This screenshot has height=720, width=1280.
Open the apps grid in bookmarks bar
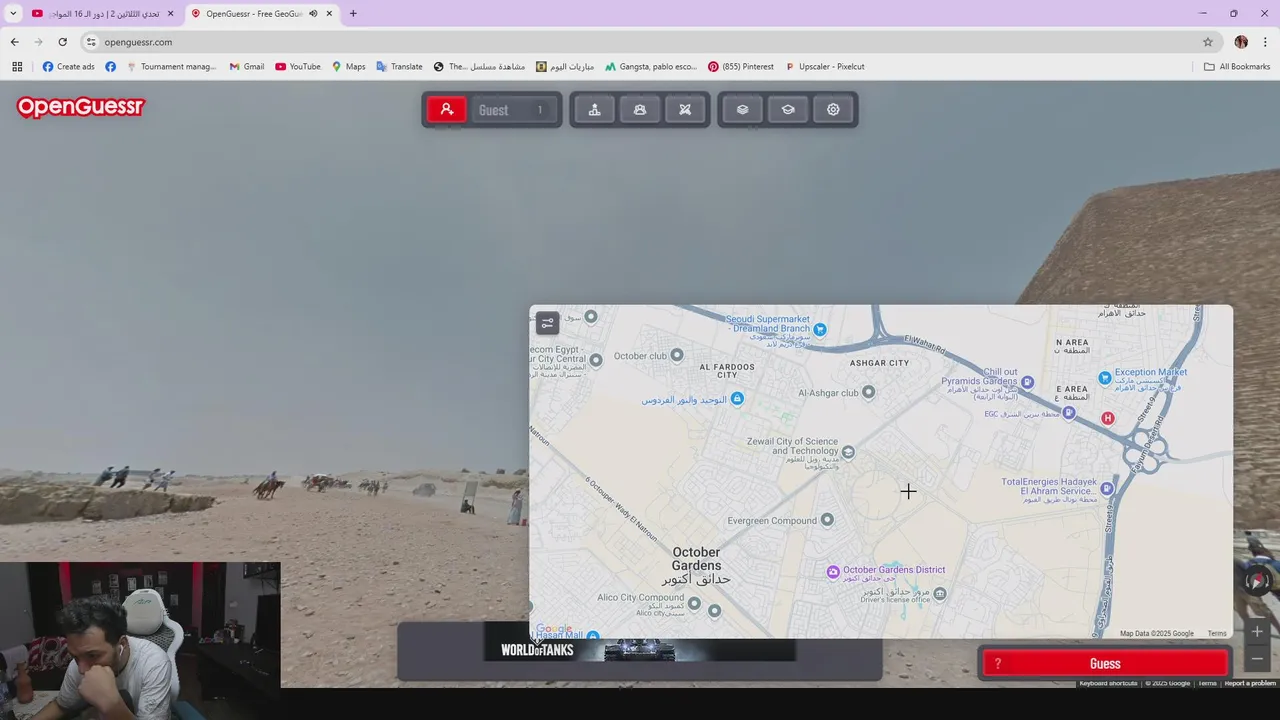click(17, 67)
